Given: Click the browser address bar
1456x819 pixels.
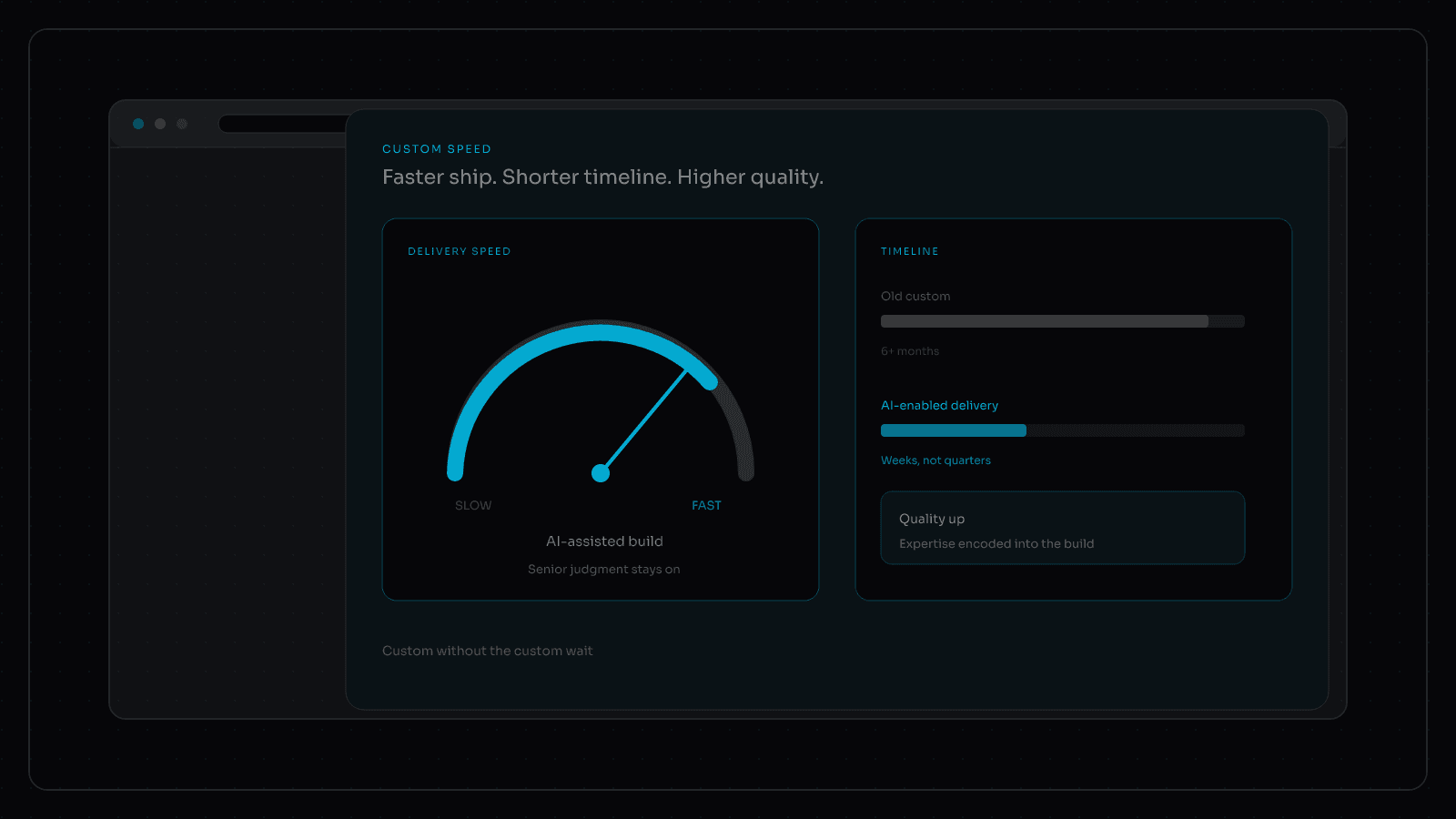Looking at the screenshot, I should [x=284, y=124].
